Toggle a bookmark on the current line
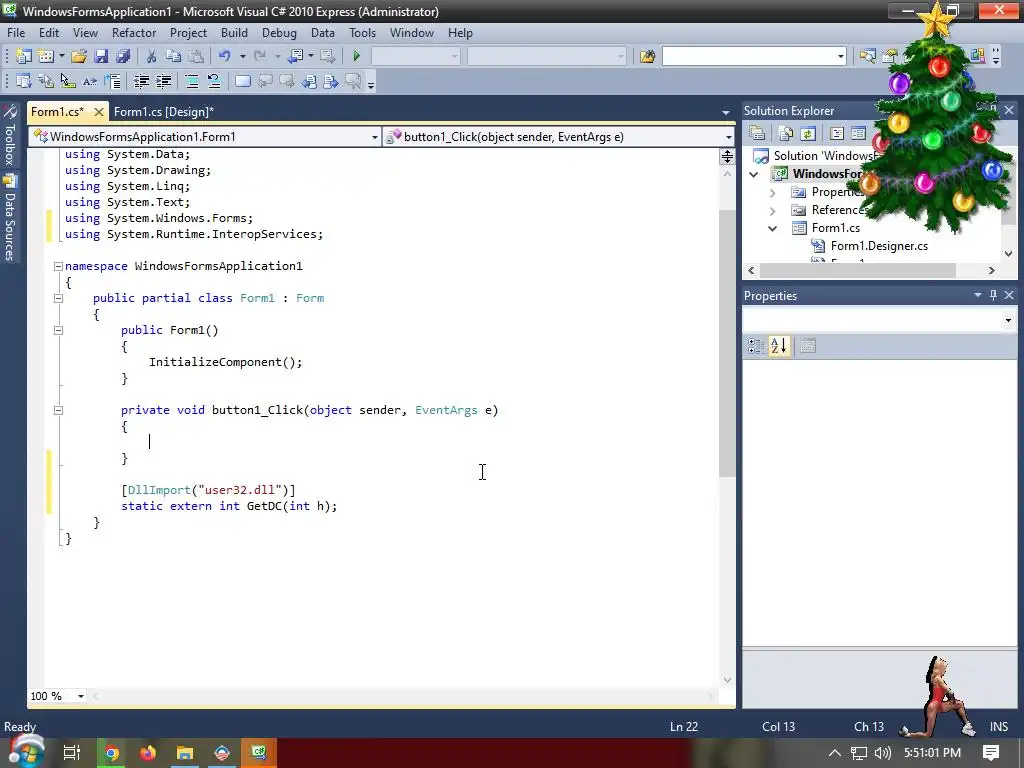 pyautogui.click(x=242, y=81)
